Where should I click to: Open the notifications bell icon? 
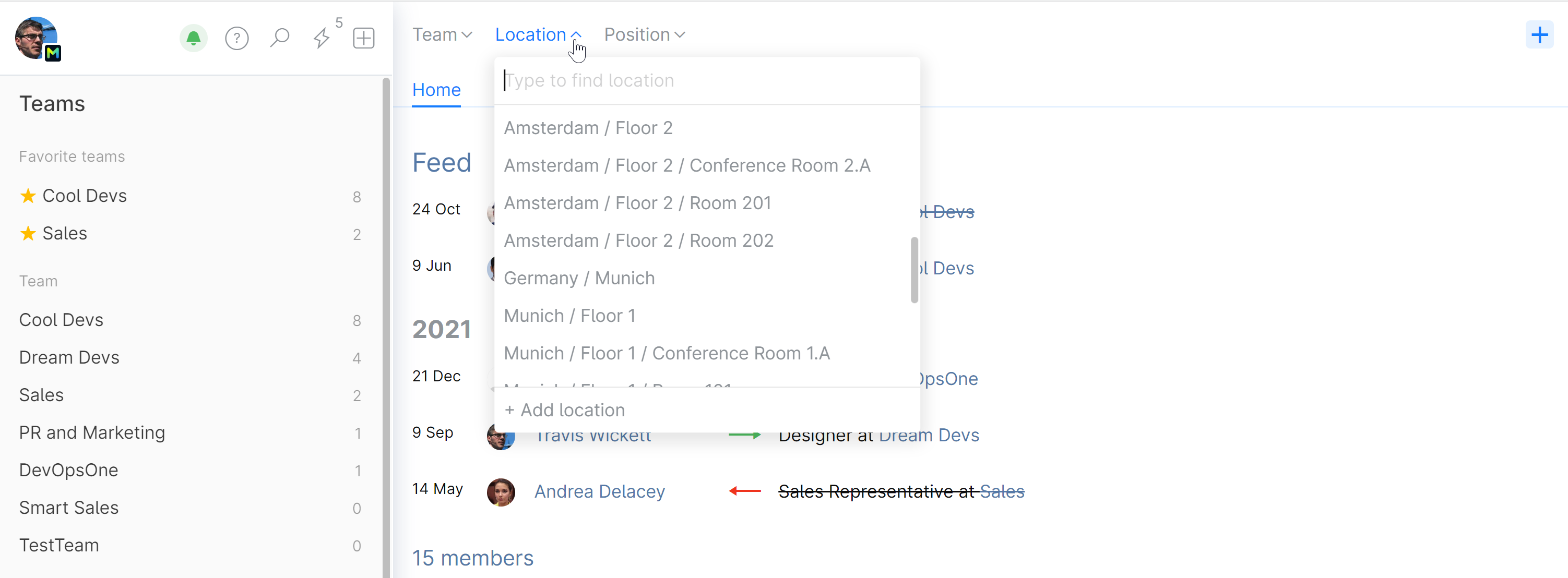click(193, 38)
